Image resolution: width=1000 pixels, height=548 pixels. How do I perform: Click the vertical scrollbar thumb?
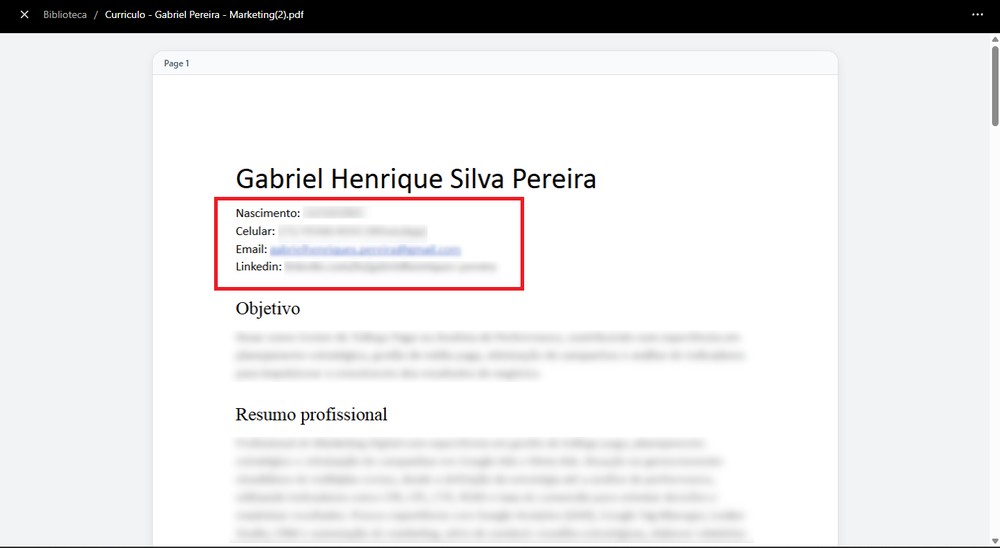(994, 86)
